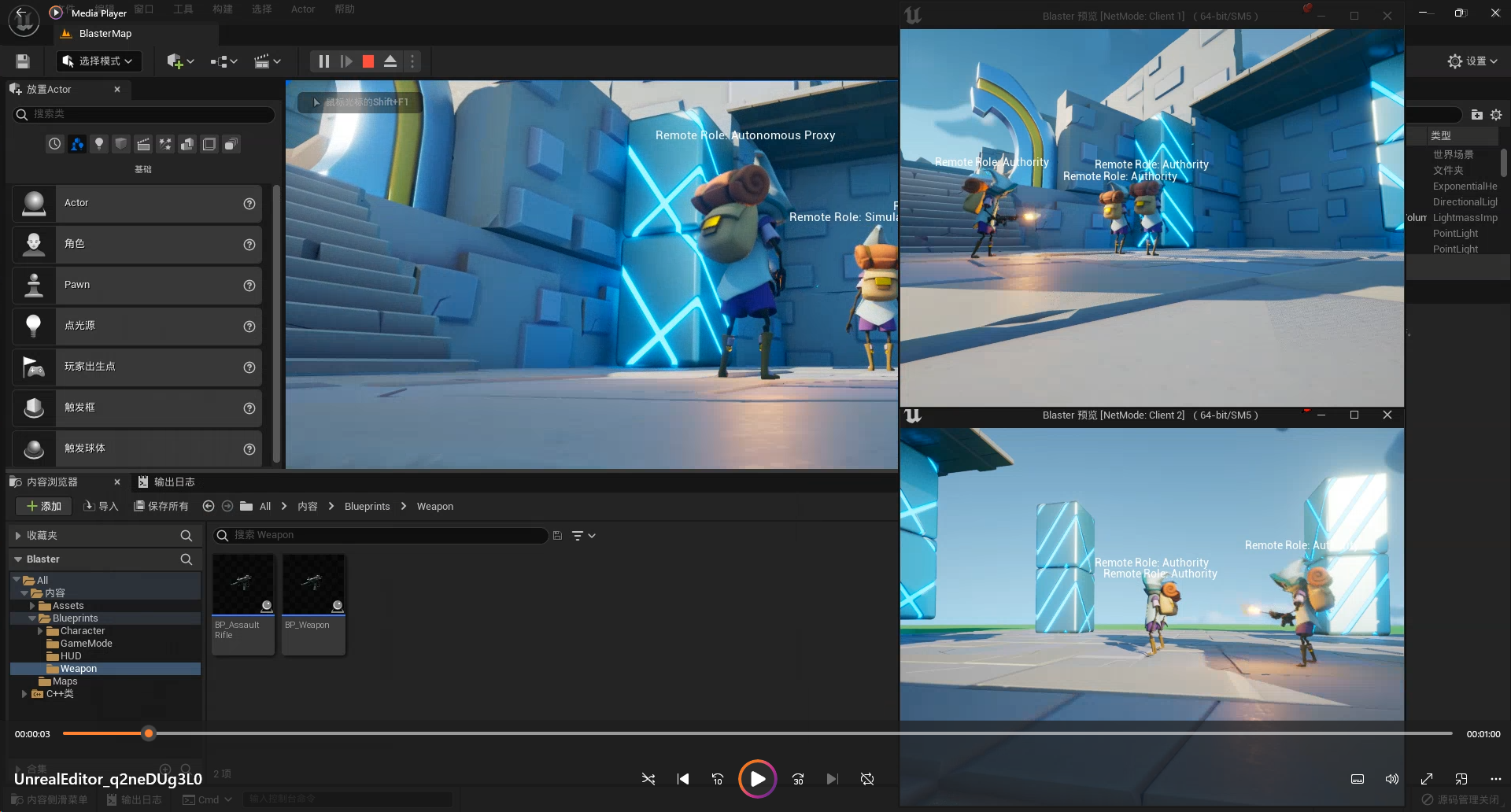The height and width of the screenshot is (812, 1511).
Task: Click the 添加 add button
Action: [44, 507]
